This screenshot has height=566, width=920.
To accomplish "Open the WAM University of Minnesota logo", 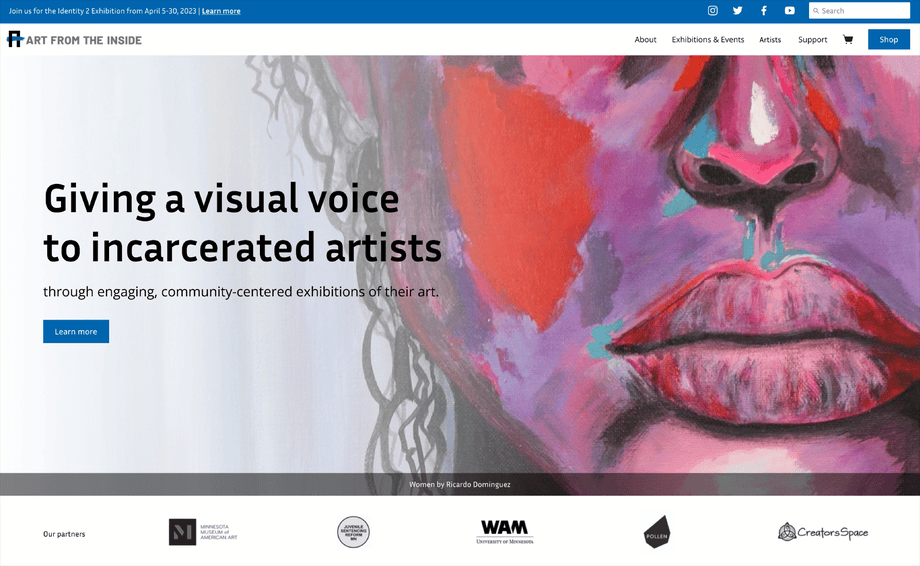I will point(505,532).
